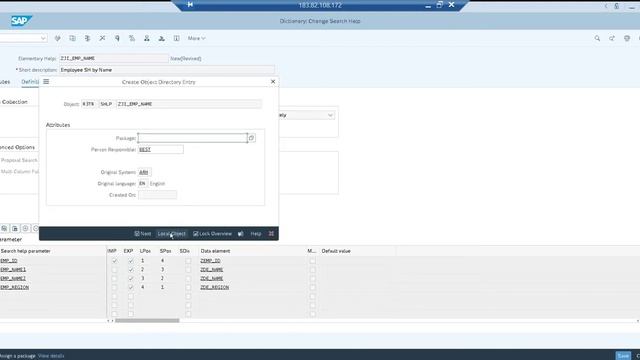Click the SAP logo
The image size is (640, 360).
click(x=21, y=21)
